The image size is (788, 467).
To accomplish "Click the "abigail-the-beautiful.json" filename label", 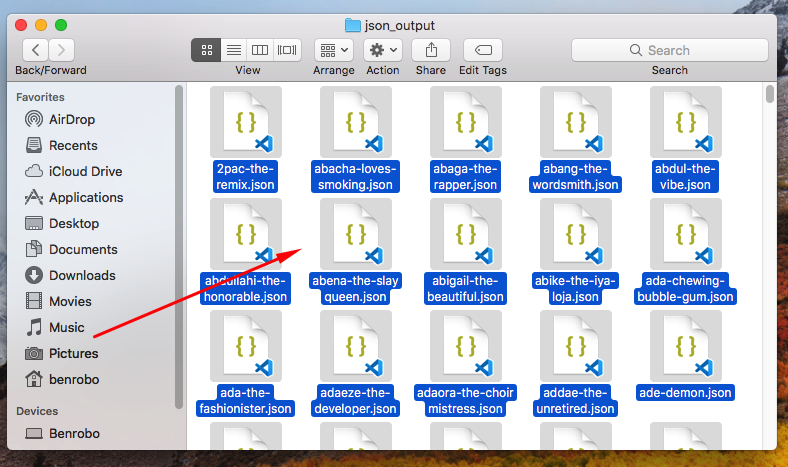I will pos(465,289).
